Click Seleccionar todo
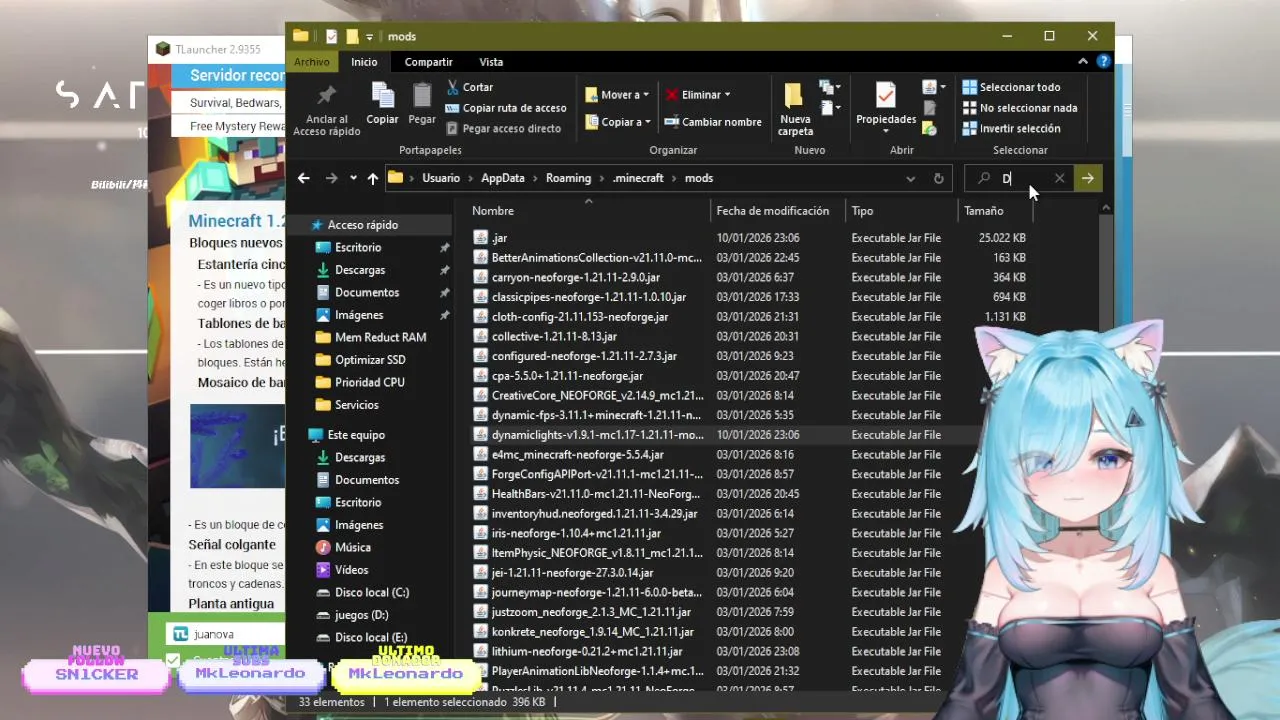This screenshot has height=720, width=1280. coord(1011,87)
